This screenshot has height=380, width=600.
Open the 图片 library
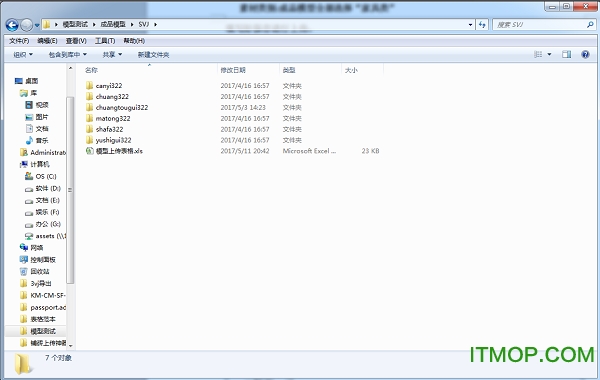42,117
